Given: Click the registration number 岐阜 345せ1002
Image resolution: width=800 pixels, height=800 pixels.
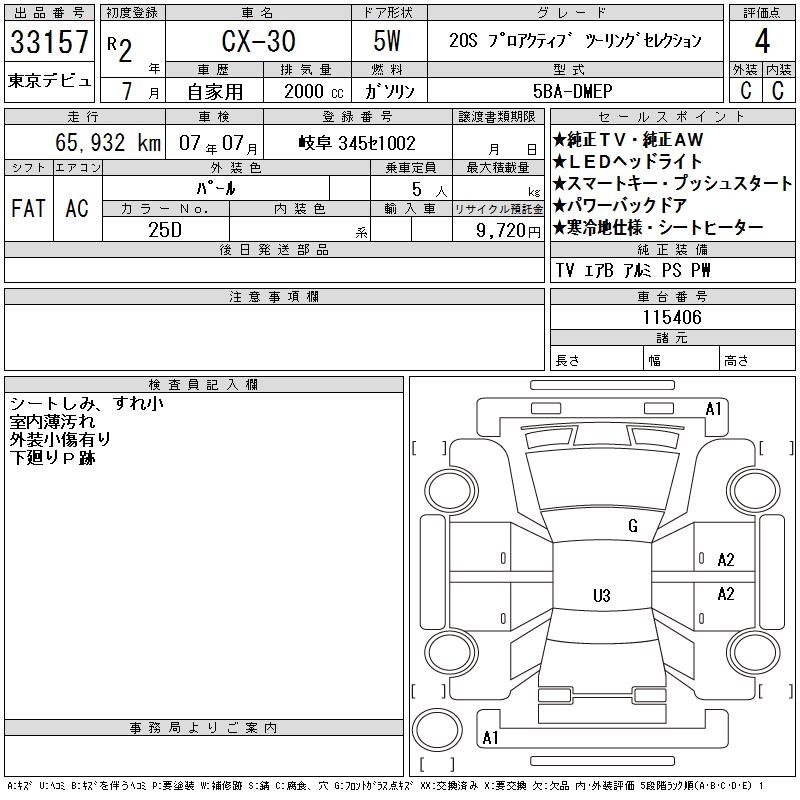Looking at the screenshot, I should pyautogui.click(x=357, y=143).
